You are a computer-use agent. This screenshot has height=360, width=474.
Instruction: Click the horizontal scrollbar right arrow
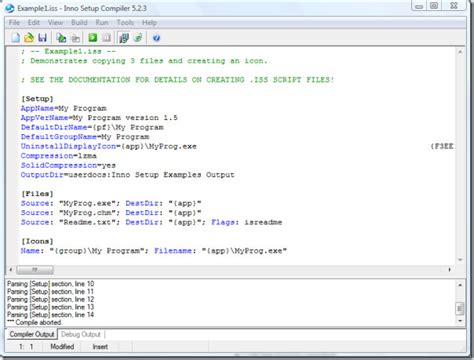pyautogui.click(x=449, y=269)
